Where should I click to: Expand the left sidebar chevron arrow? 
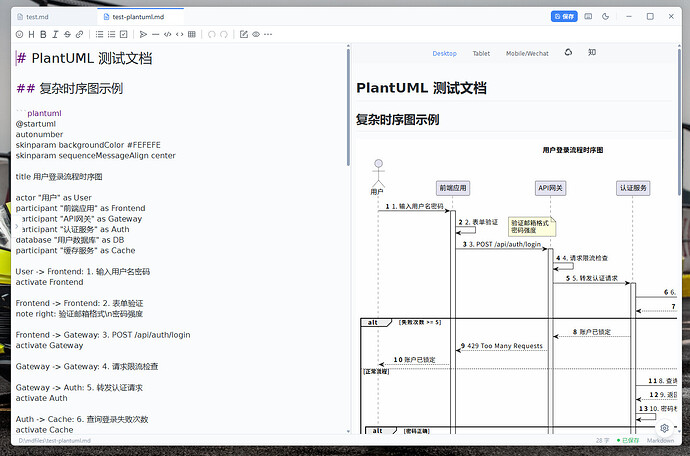point(17,226)
